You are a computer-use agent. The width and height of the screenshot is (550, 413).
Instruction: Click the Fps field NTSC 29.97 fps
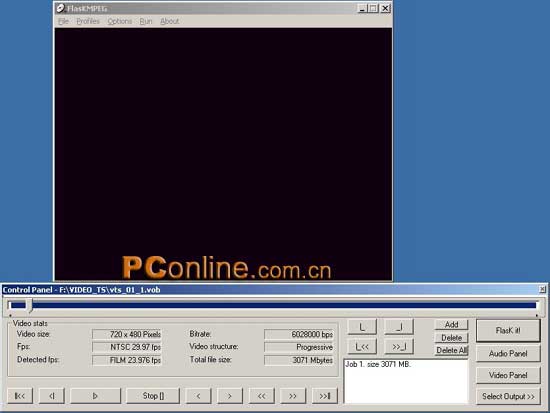(x=127, y=347)
